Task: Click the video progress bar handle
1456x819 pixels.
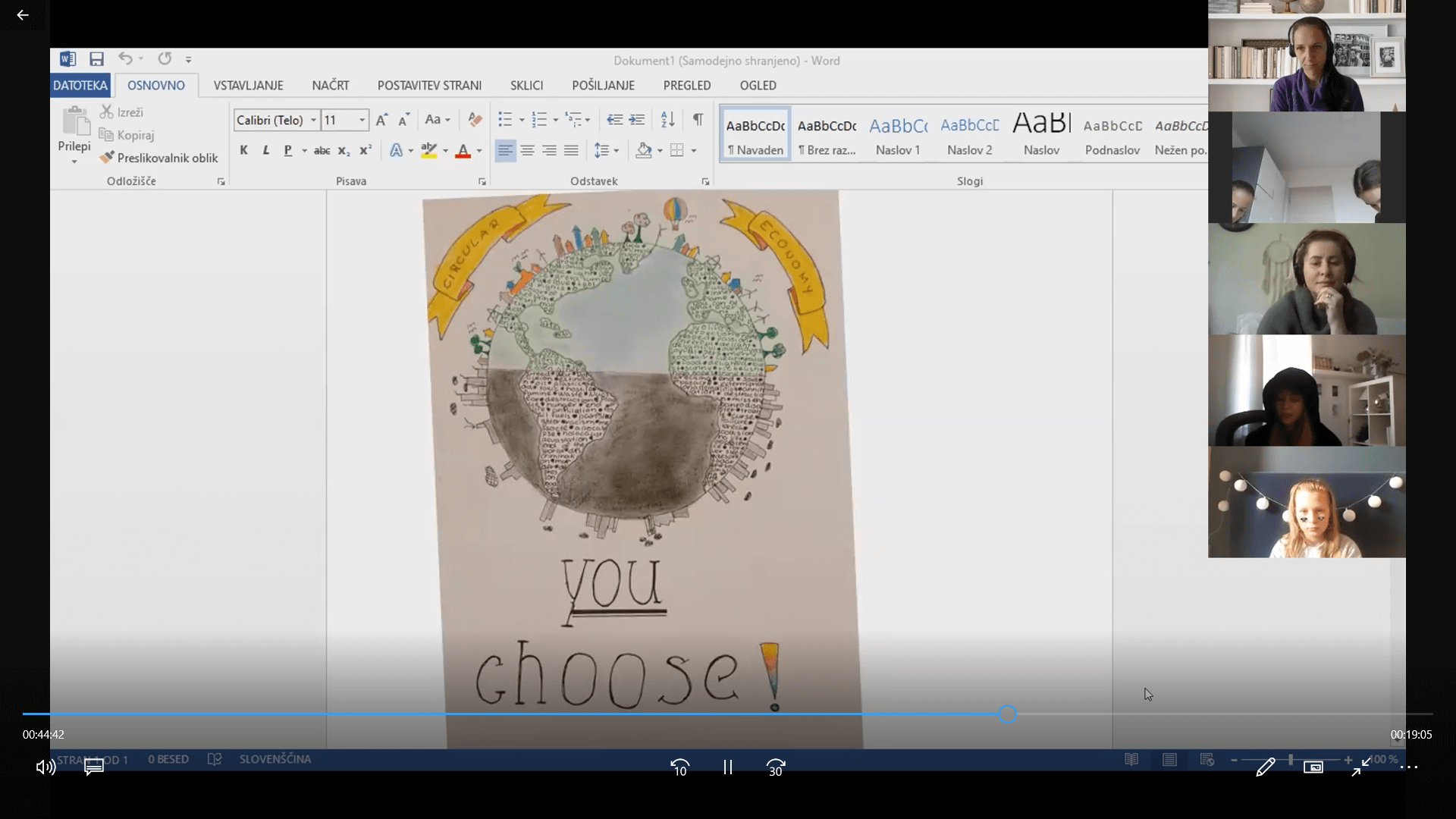Action: click(1007, 714)
